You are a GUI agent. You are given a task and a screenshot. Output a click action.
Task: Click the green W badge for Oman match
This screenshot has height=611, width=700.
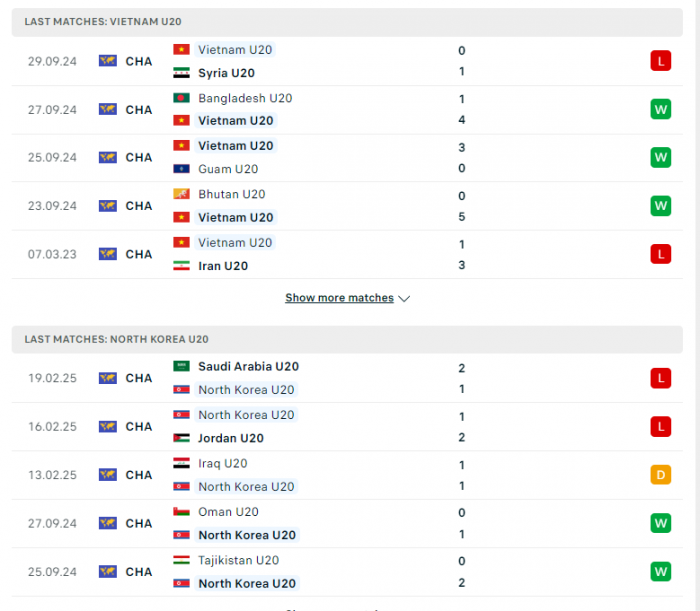(x=661, y=523)
